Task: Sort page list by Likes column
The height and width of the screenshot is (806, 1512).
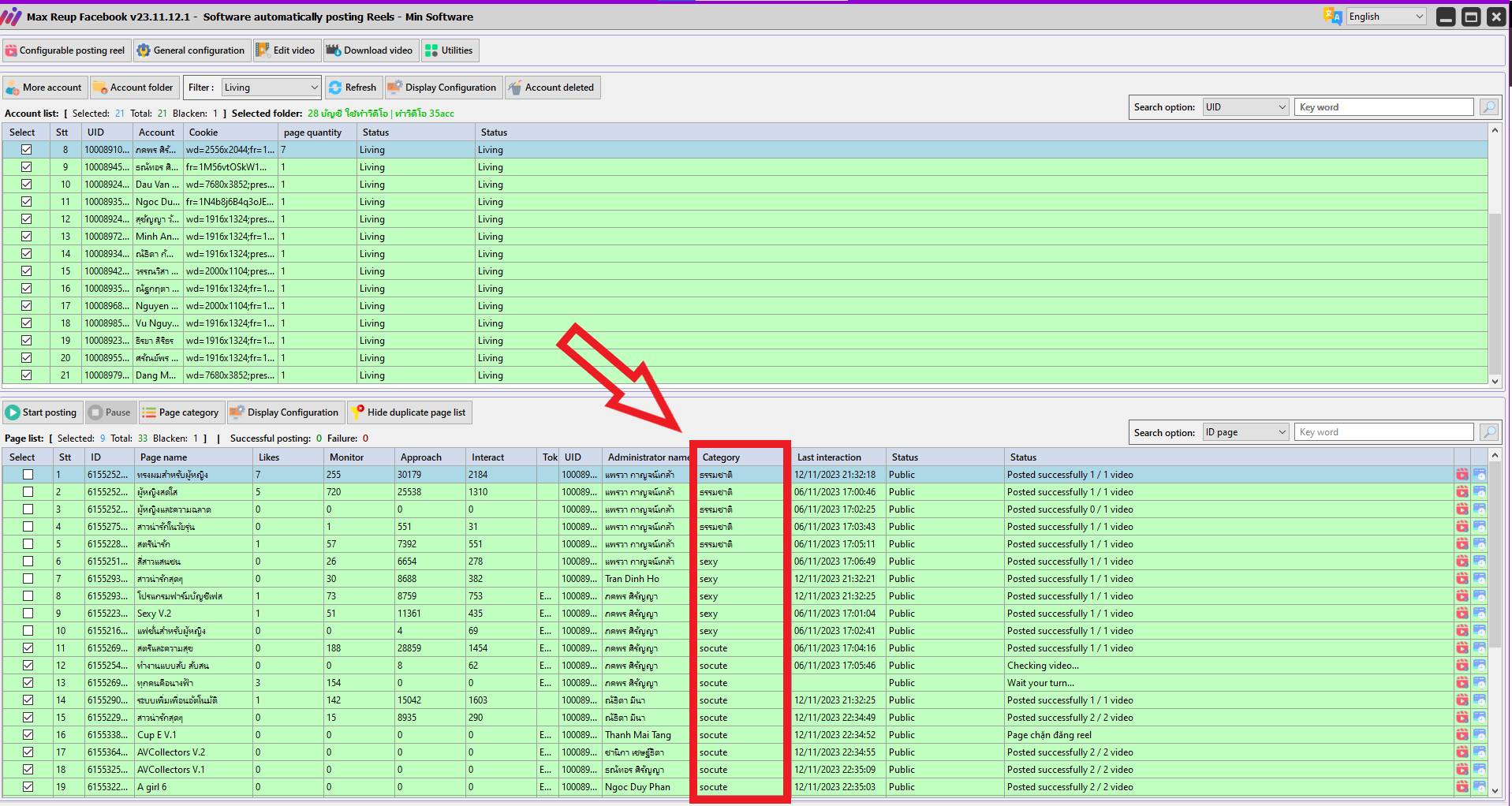Action: click(x=288, y=457)
